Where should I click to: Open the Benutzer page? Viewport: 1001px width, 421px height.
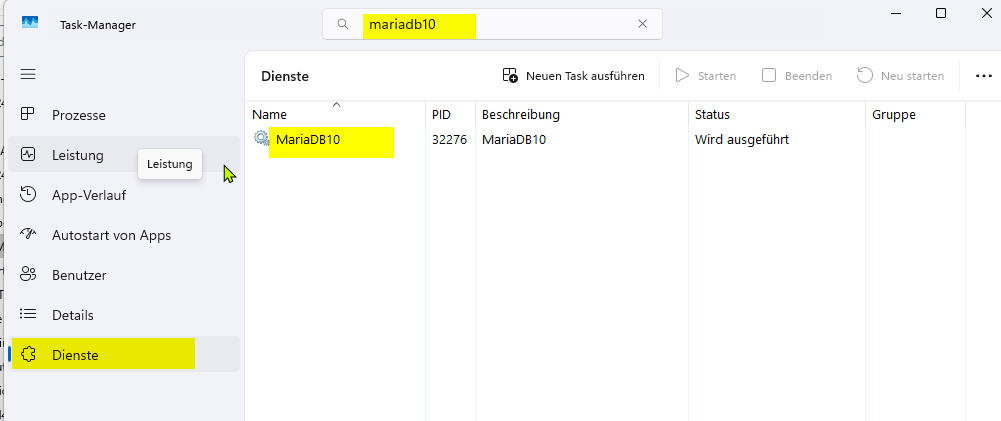pyautogui.click(x=124, y=275)
